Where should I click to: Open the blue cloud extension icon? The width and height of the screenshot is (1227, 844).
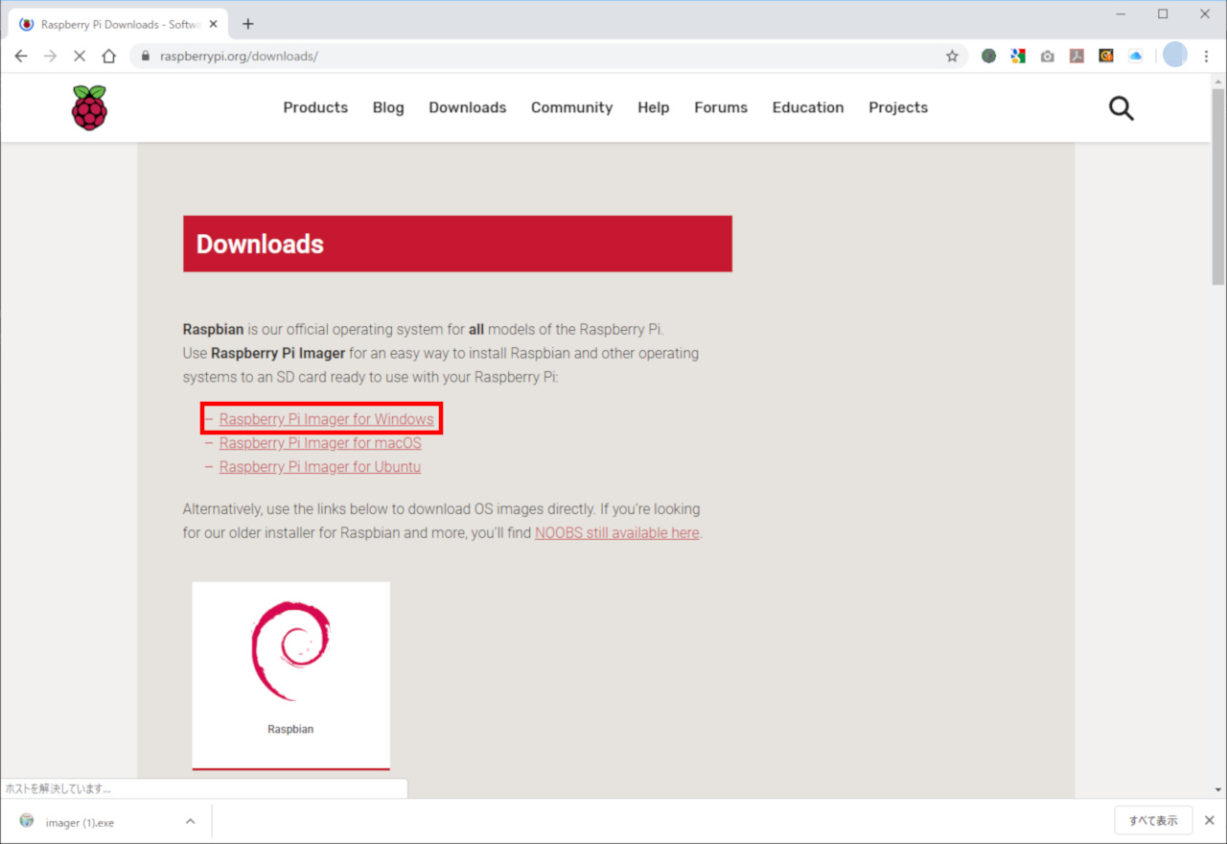1135,56
